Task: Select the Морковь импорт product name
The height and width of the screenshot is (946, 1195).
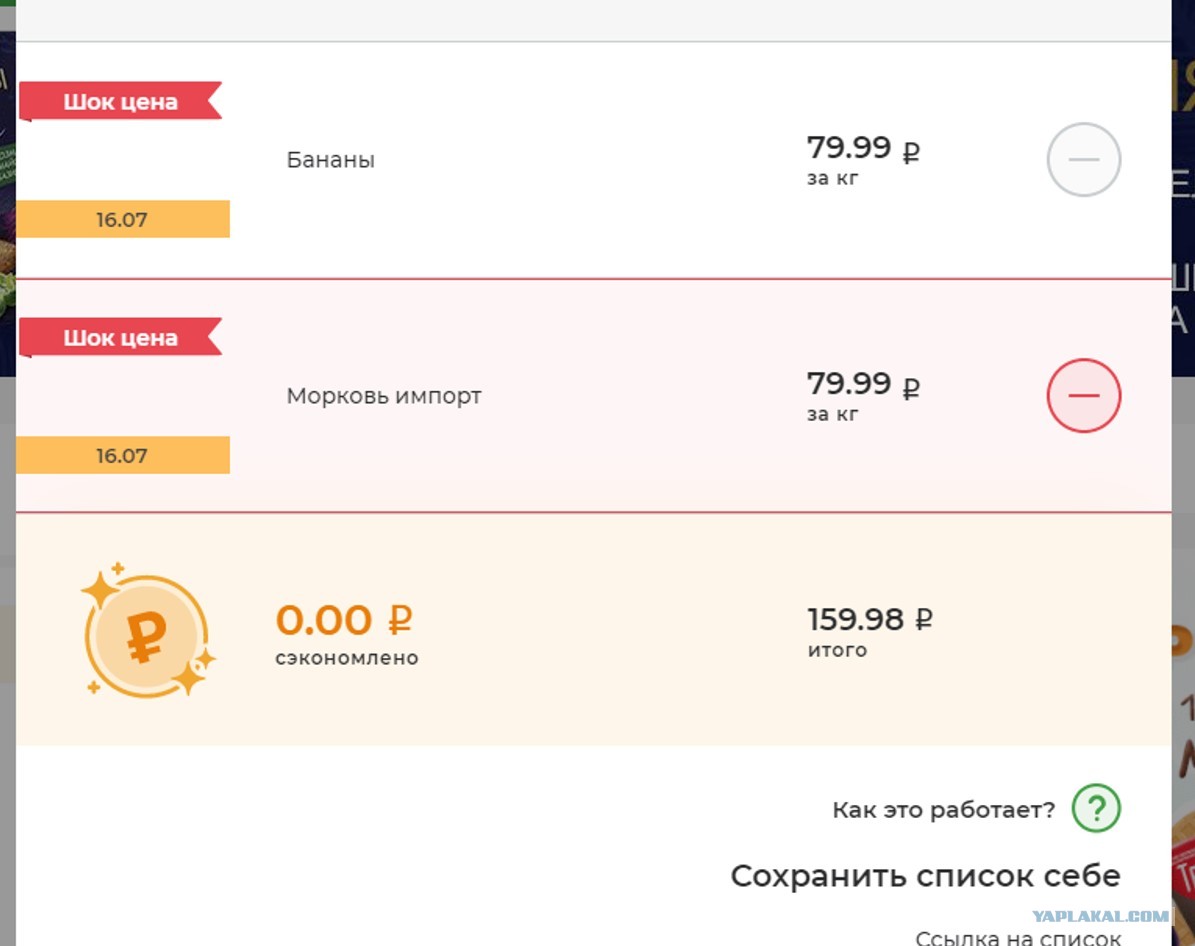Action: (x=384, y=396)
